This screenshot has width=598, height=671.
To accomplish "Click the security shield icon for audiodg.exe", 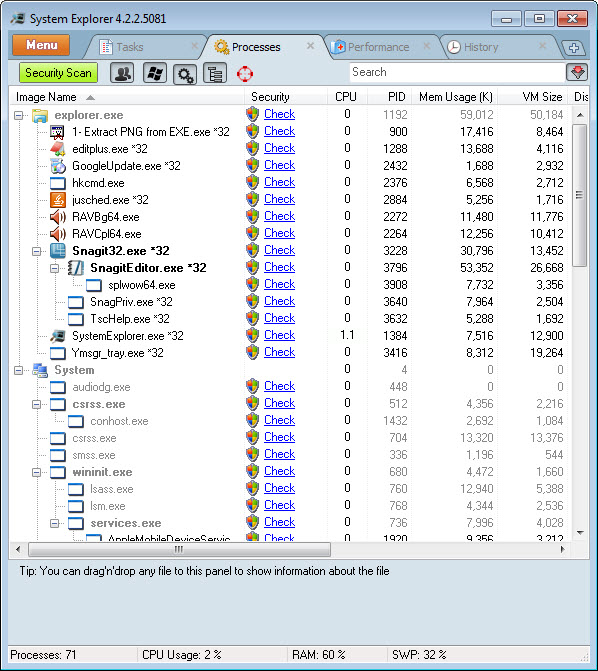I will point(253,386).
